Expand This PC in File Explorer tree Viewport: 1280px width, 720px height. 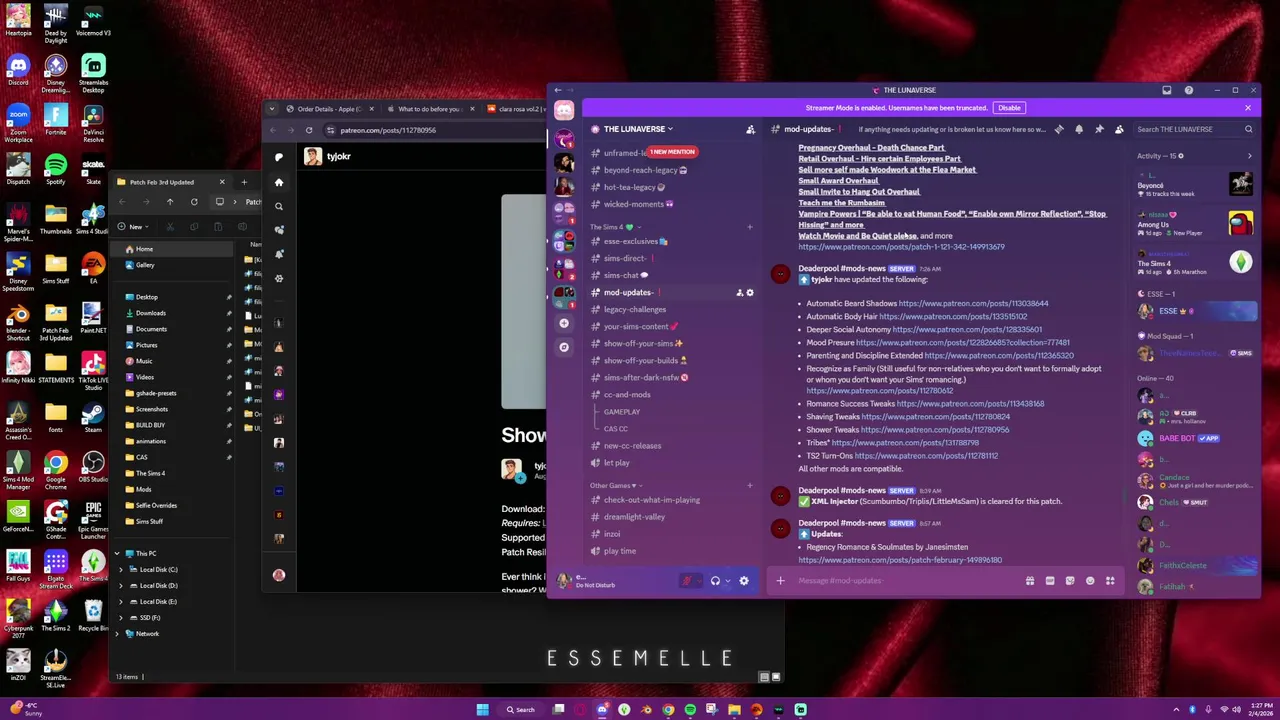point(117,553)
